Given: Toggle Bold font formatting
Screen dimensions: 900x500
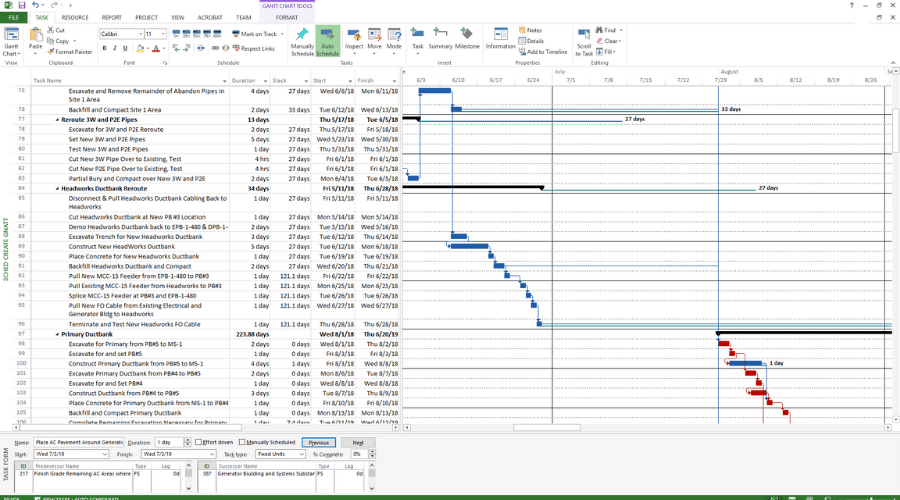Looking at the screenshot, I should pos(104,48).
